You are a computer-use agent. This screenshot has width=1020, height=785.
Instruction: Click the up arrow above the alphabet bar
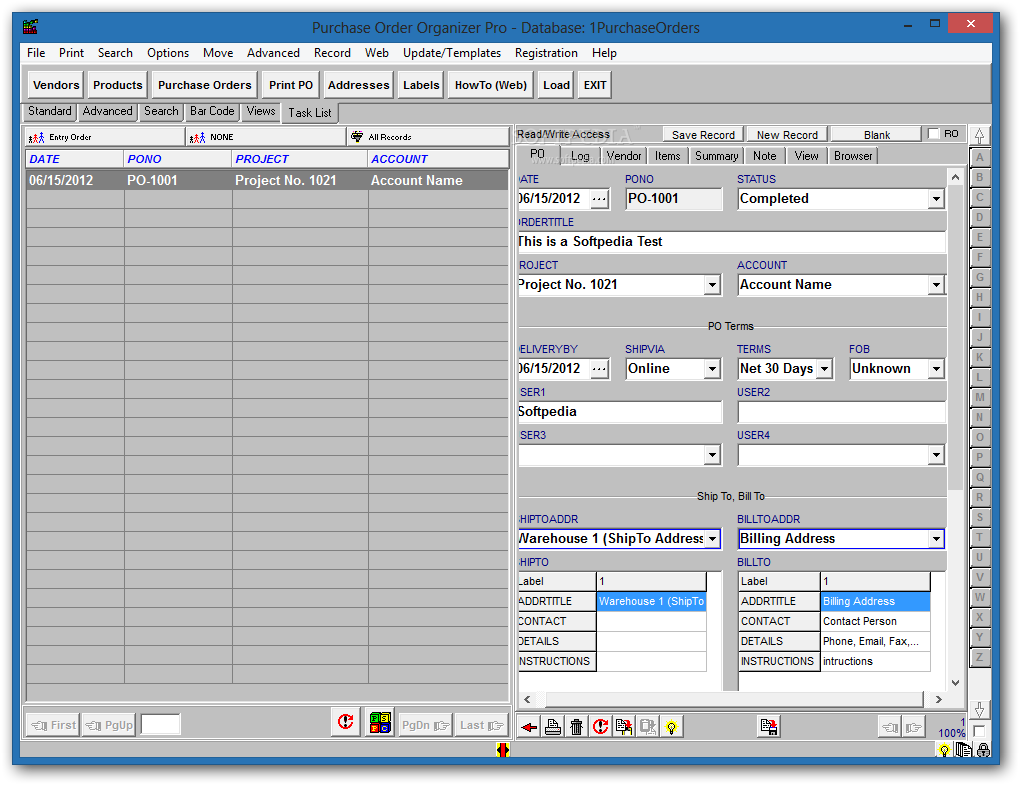point(979,136)
